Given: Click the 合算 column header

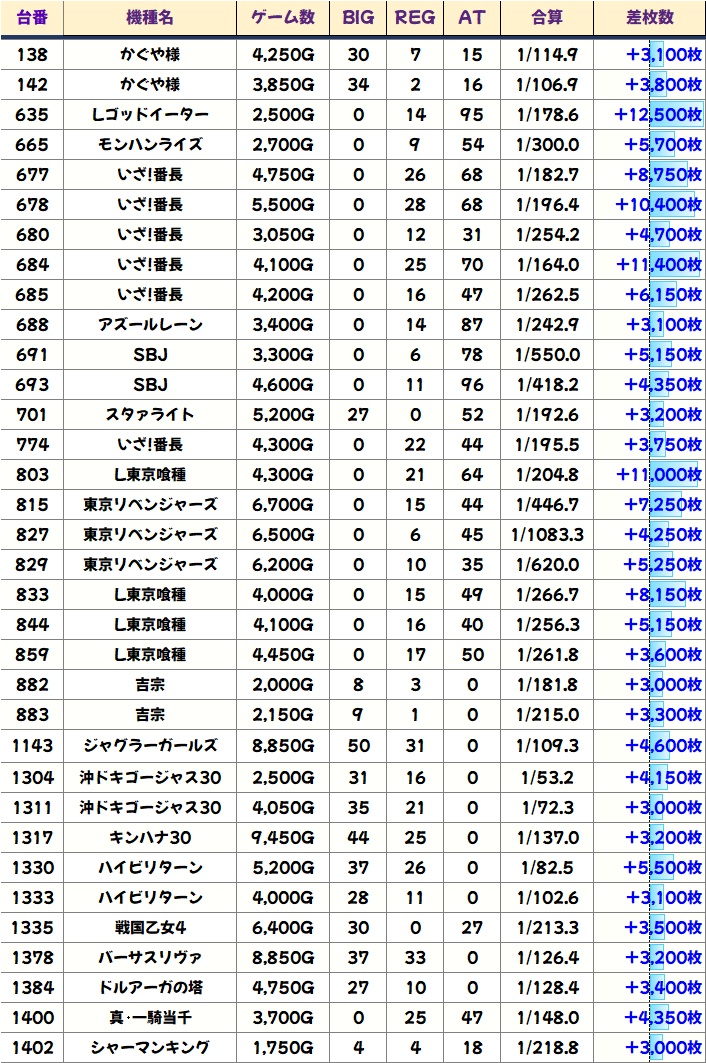Looking at the screenshot, I should tap(546, 18).
